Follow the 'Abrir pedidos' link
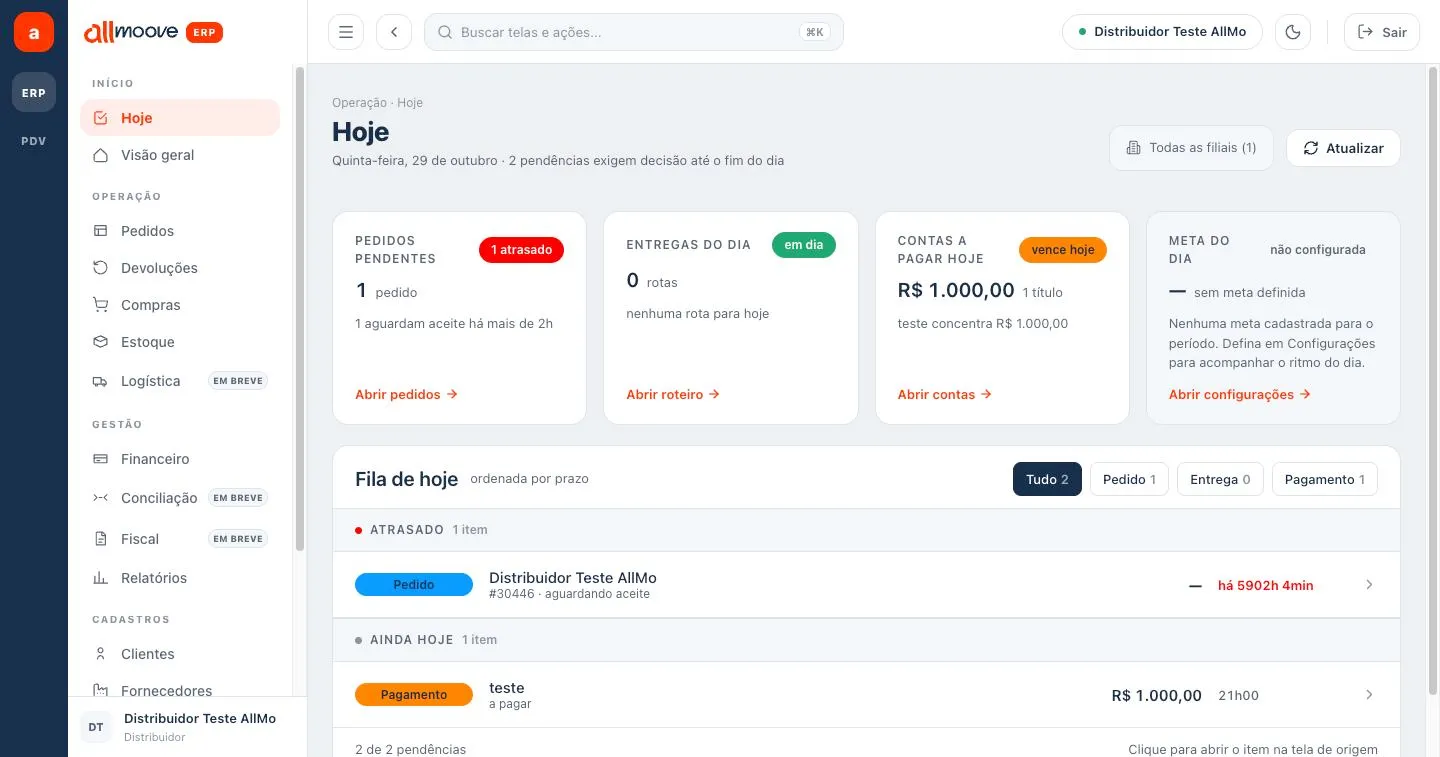Screen dimensions: 1440x757 pos(406,394)
